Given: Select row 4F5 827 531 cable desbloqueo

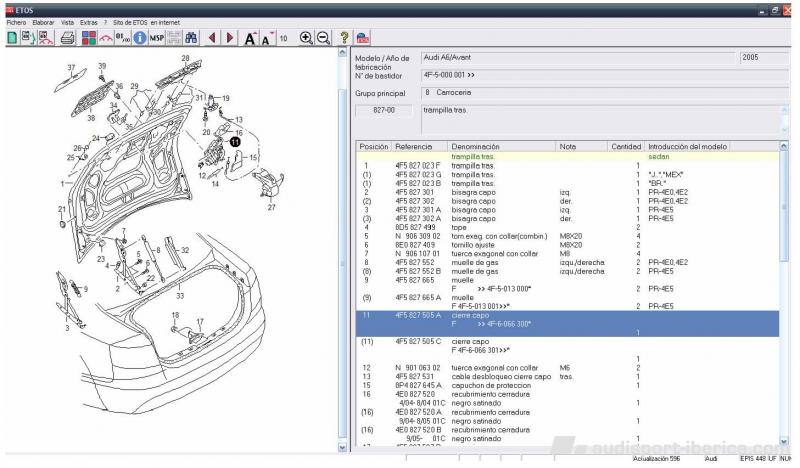Looking at the screenshot, I should coord(567,377).
